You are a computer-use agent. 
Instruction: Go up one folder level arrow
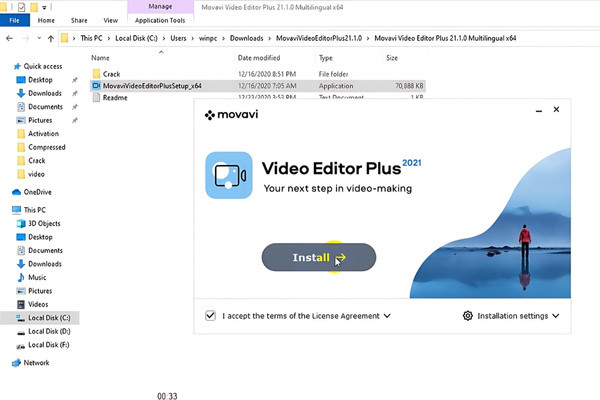[x=51, y=38]
